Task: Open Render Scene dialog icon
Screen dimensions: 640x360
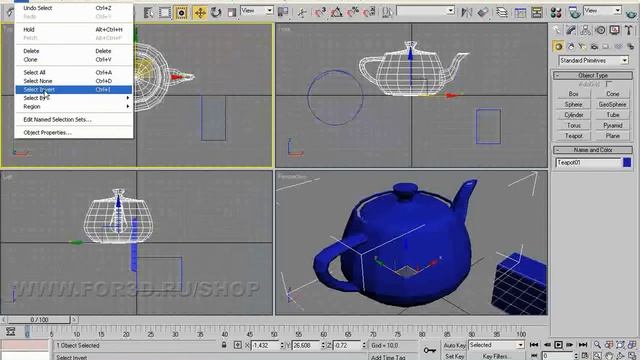Action: coord(574,13)
